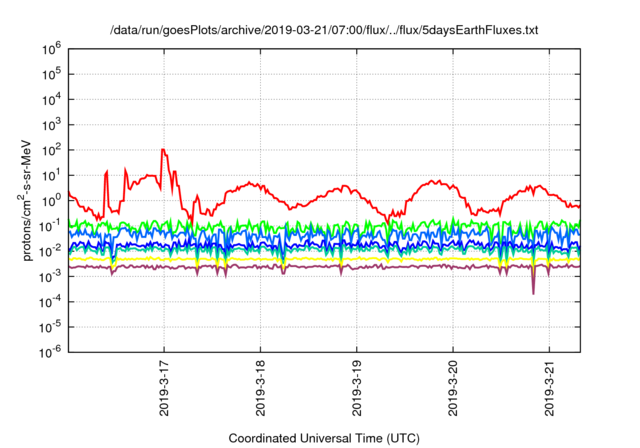This screenshot has width=640, height=448.
Task: Click the red line's peak near 10^2
Action: point(163,150)
